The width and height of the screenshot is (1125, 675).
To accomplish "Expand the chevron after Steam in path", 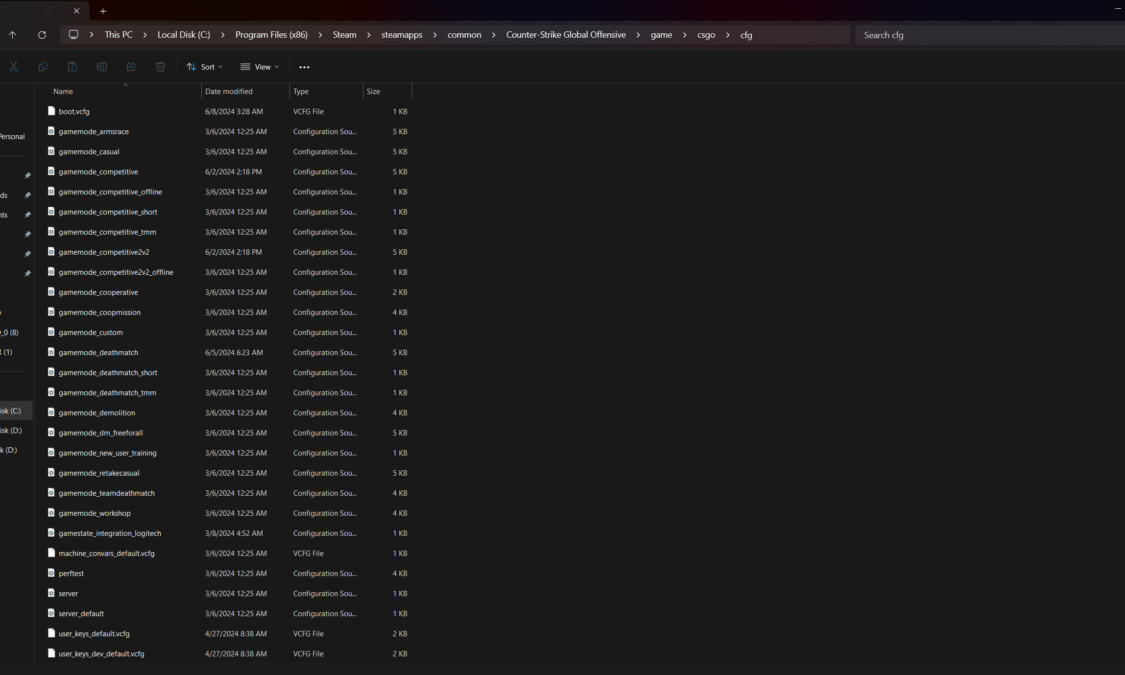I will click(x=369, y=35).
